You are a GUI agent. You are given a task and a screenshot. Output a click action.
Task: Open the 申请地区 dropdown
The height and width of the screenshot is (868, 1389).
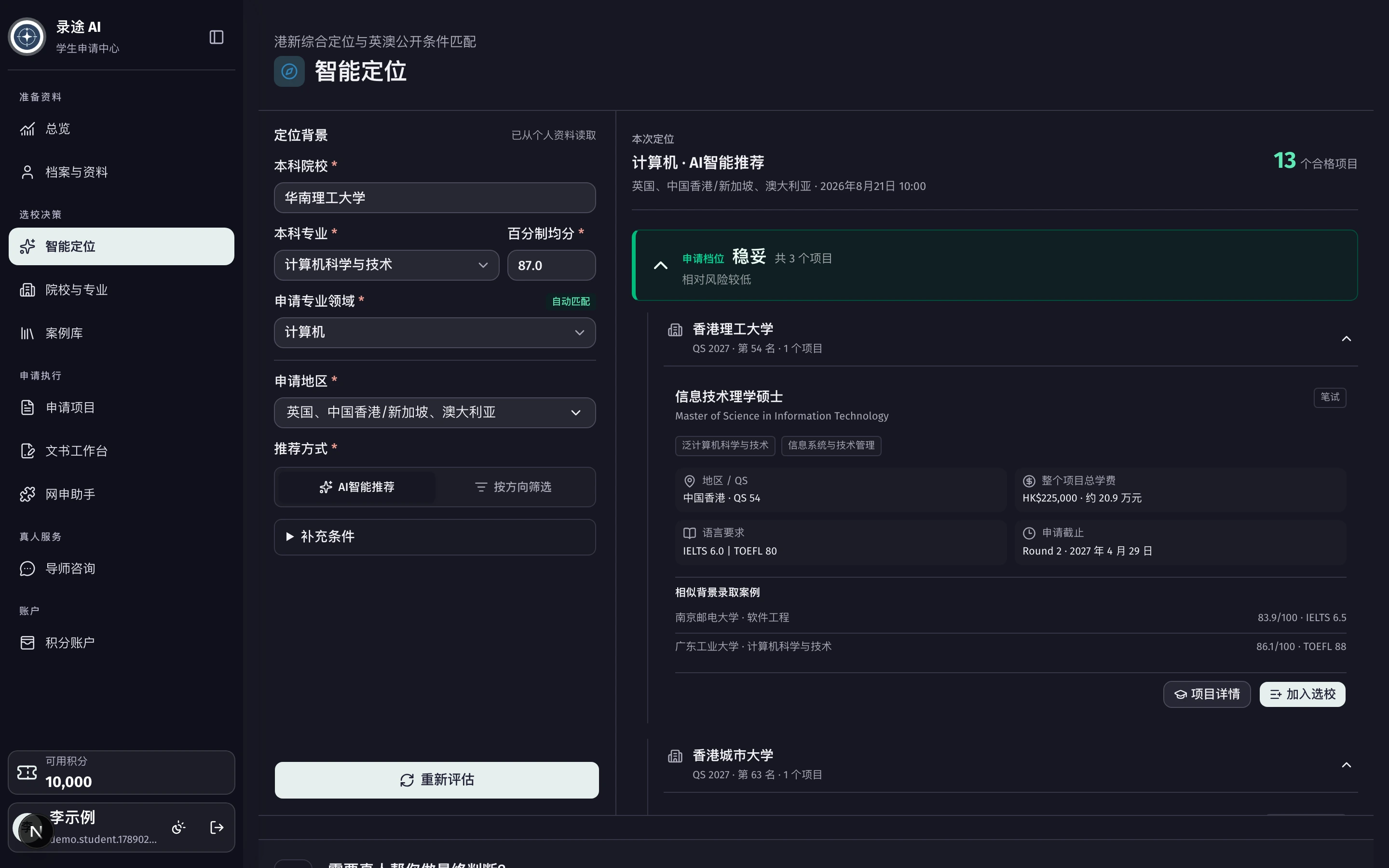tap(435, 413)
